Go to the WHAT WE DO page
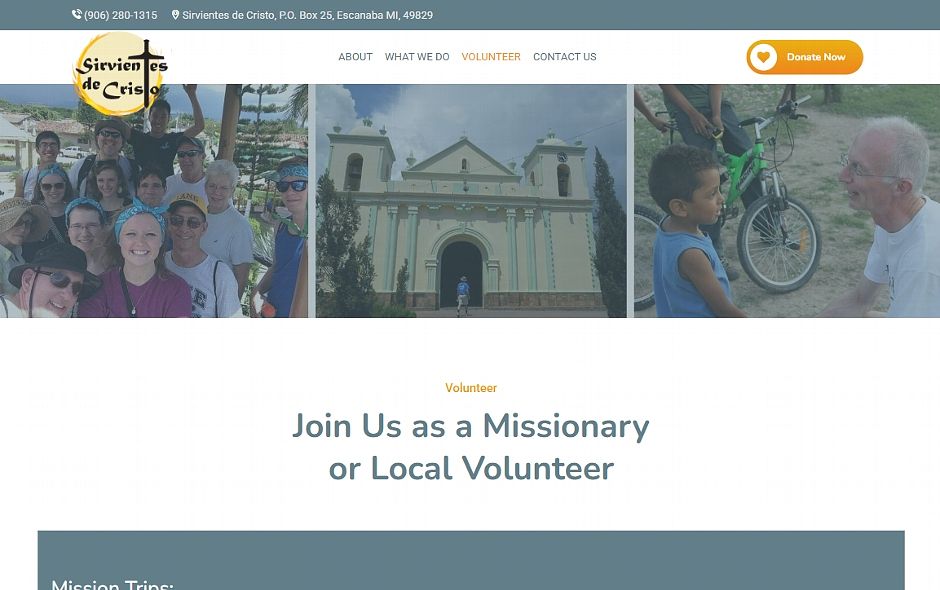Screen dimensions: 940x590 (x=417, y=57)
